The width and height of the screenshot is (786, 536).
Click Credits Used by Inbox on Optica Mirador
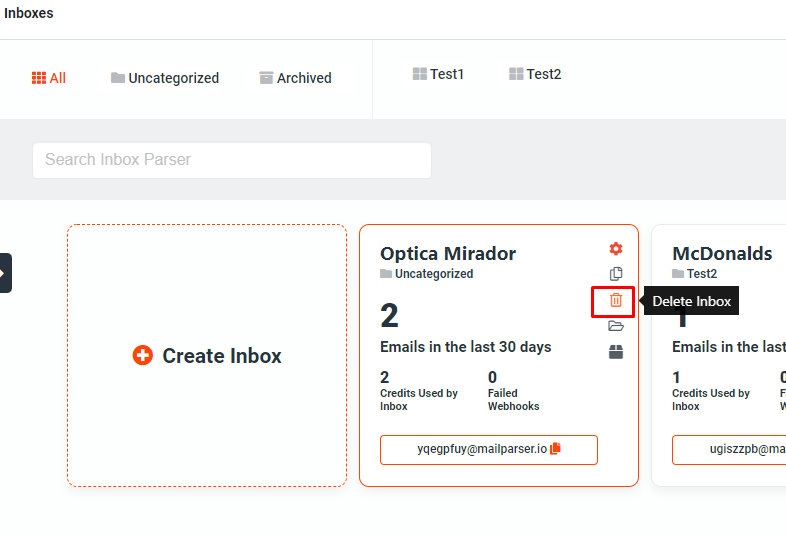tap(419, 400)
